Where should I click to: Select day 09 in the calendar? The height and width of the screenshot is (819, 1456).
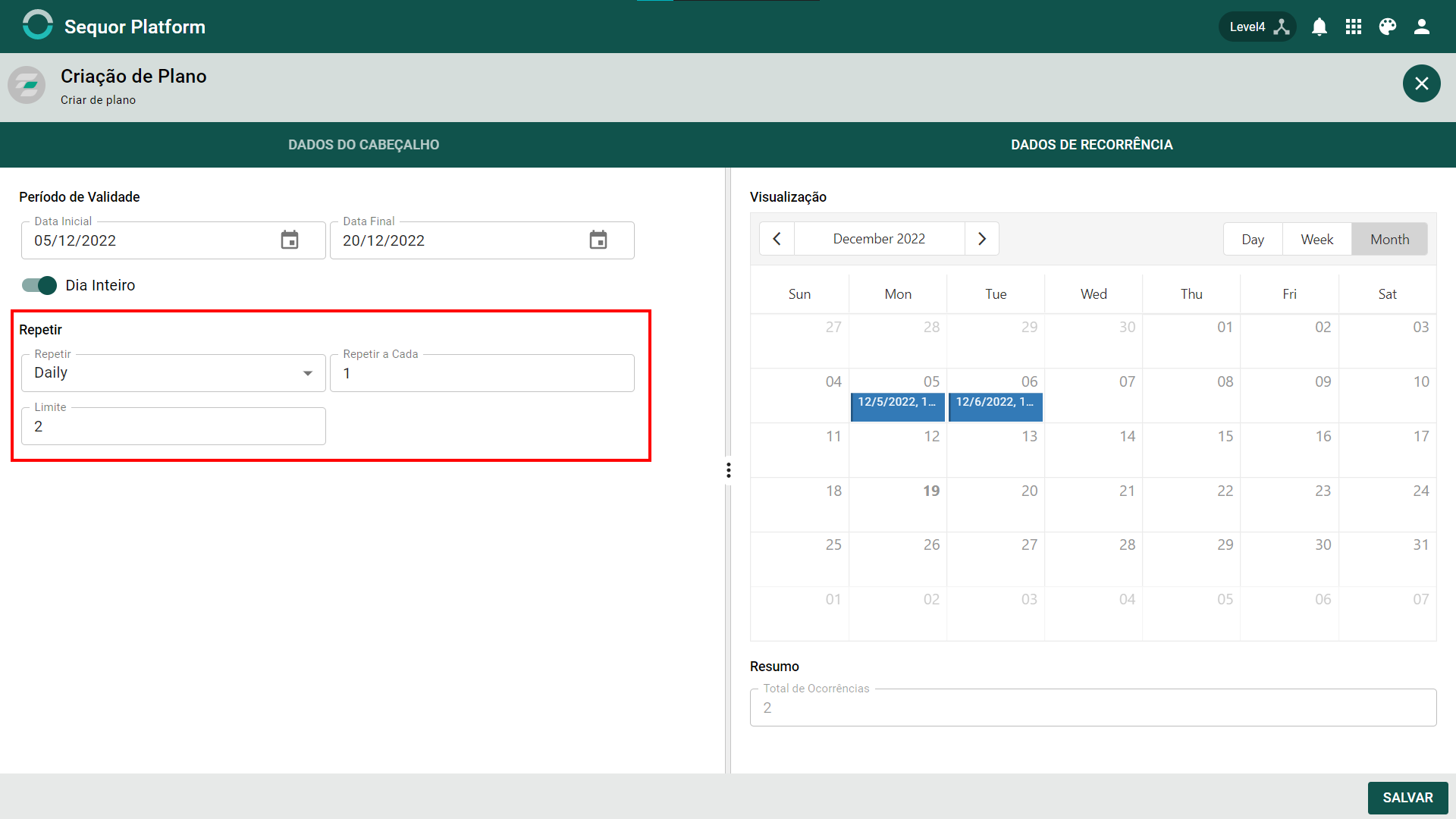[1289, 395]
